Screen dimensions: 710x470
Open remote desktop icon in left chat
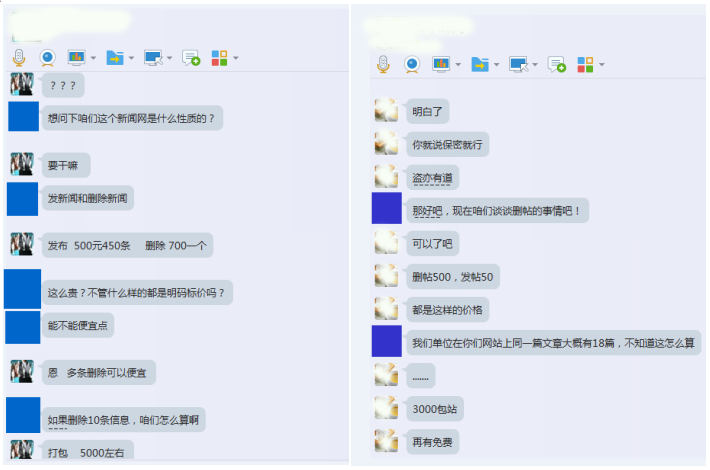point(153,58)
